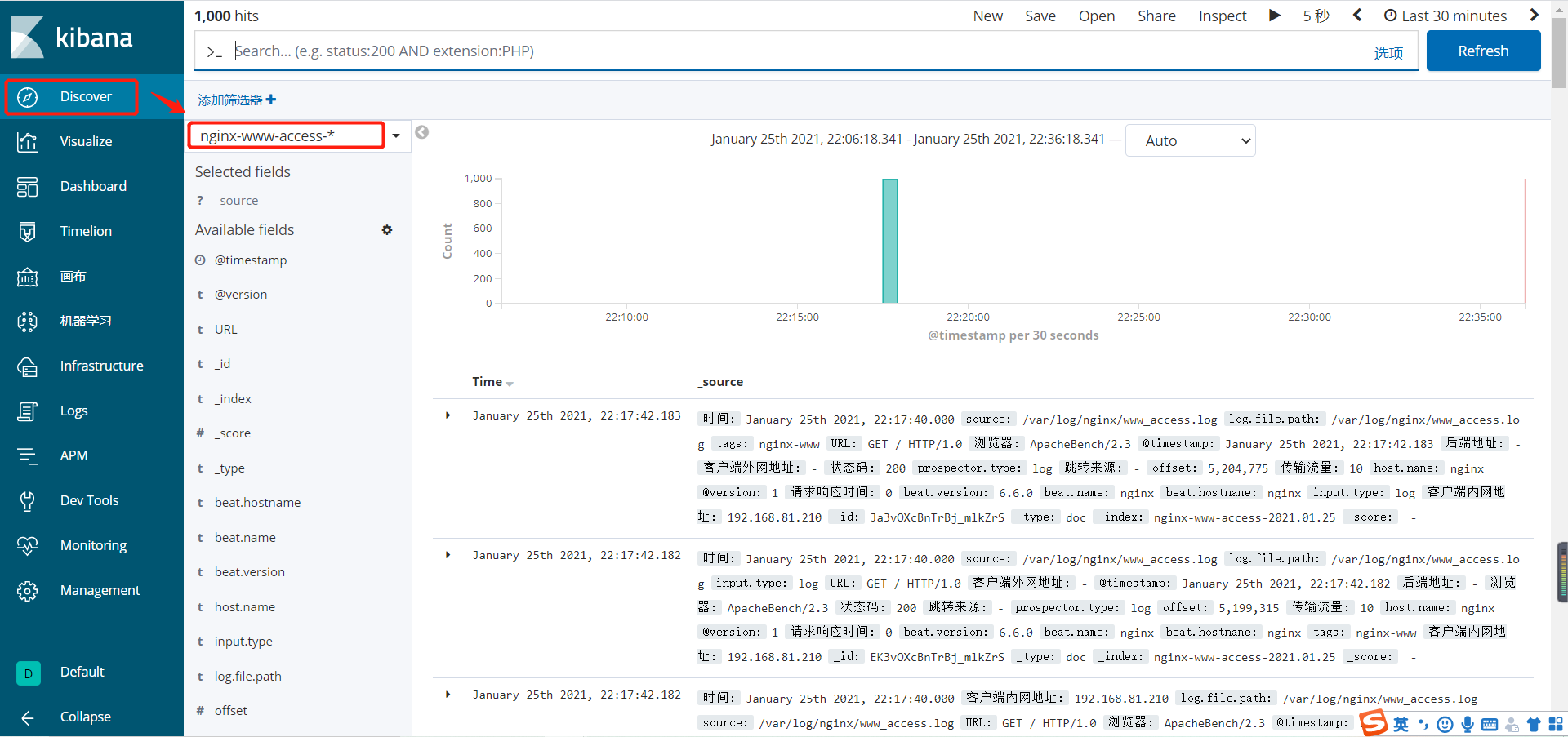Select @timestamp field
The width and height of the screenshot is (1568, 737).
tap(251, 260)
